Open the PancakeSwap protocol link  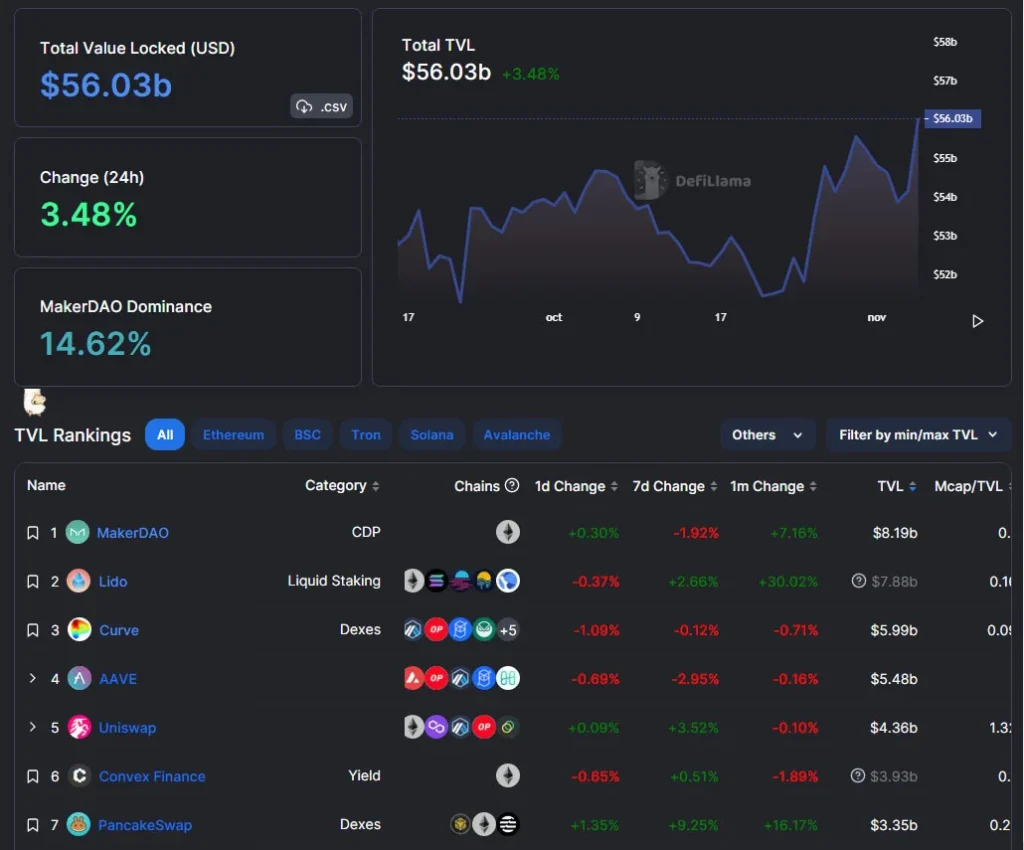point(145,825)
